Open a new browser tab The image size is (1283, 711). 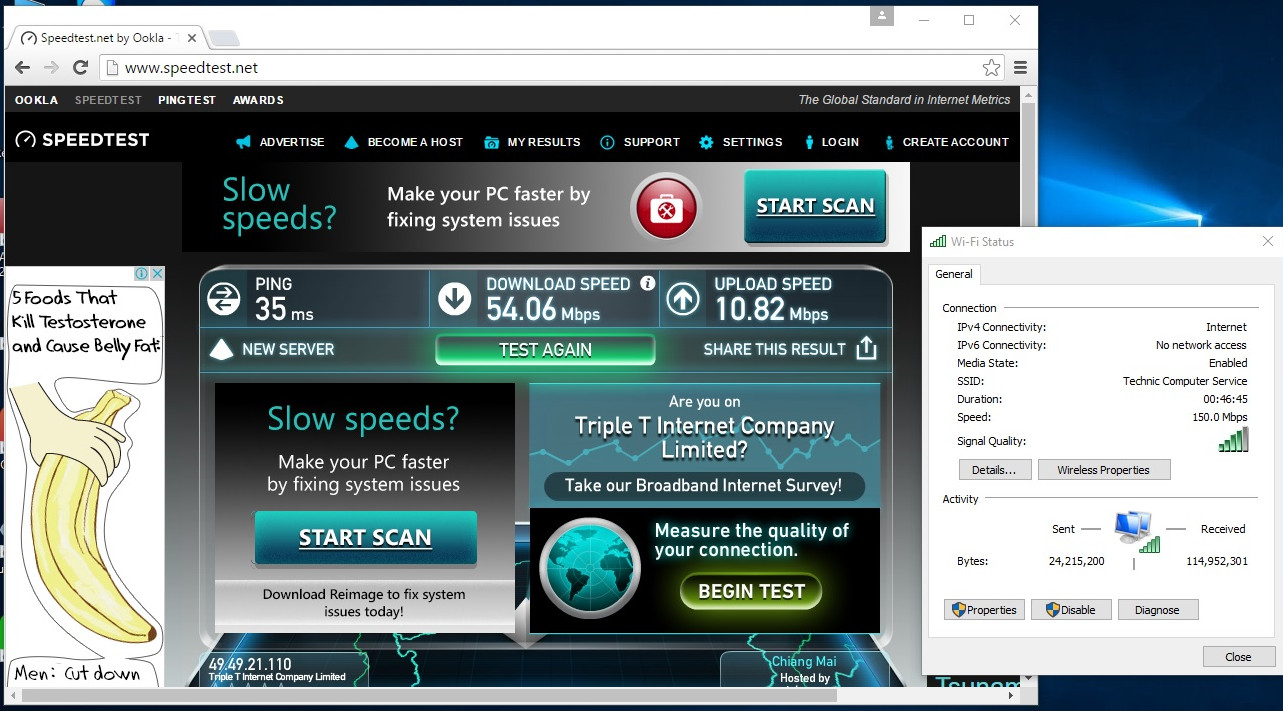[223, 38]
